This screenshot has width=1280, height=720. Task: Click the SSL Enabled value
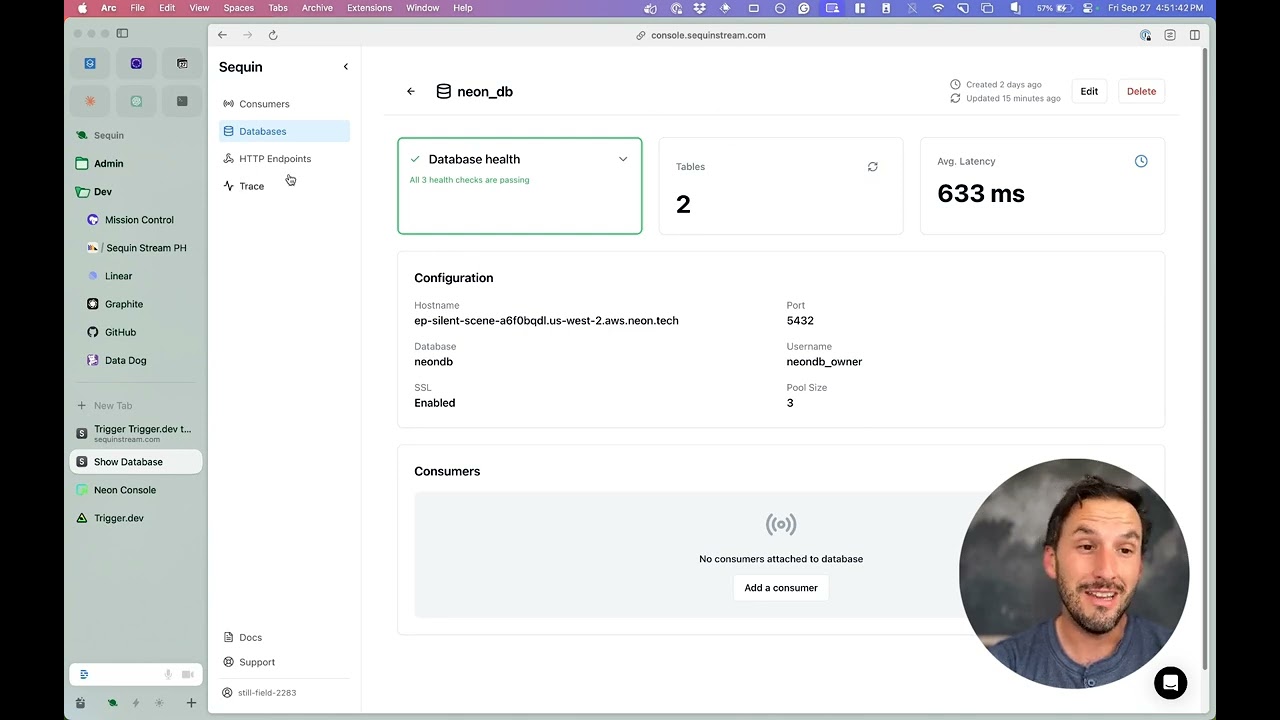click(434, 403)
